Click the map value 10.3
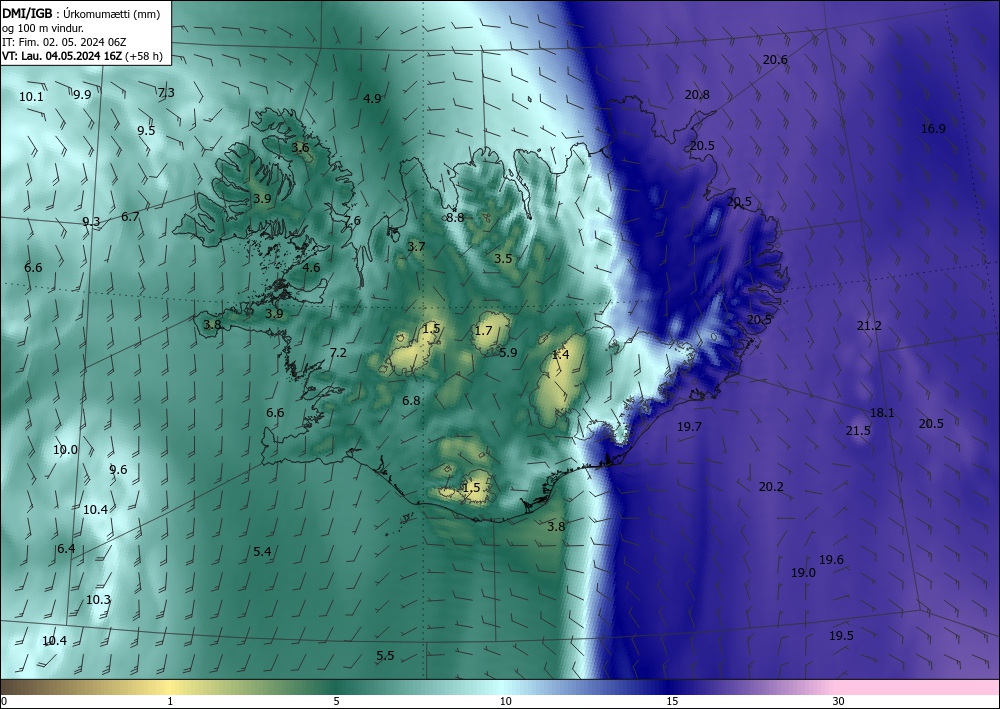The width and height of the screenshot is (1000, 709). [98, 600]
